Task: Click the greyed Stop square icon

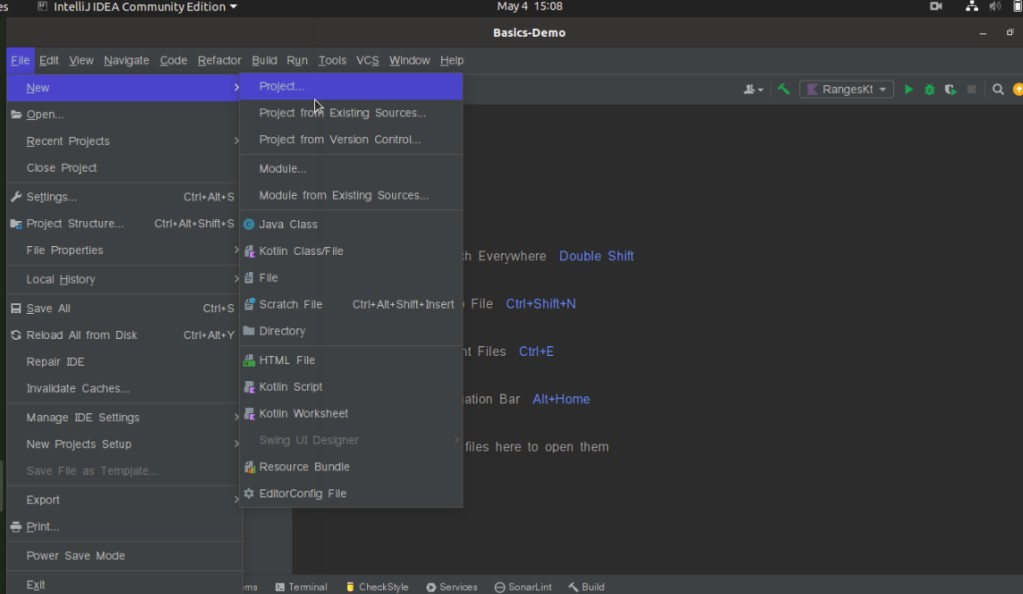Action: [x=971, y=89]
